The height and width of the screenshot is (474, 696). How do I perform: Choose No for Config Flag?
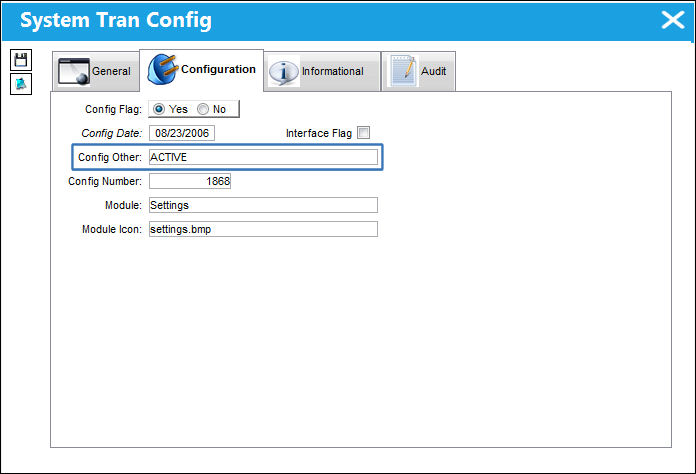point(203,109)
